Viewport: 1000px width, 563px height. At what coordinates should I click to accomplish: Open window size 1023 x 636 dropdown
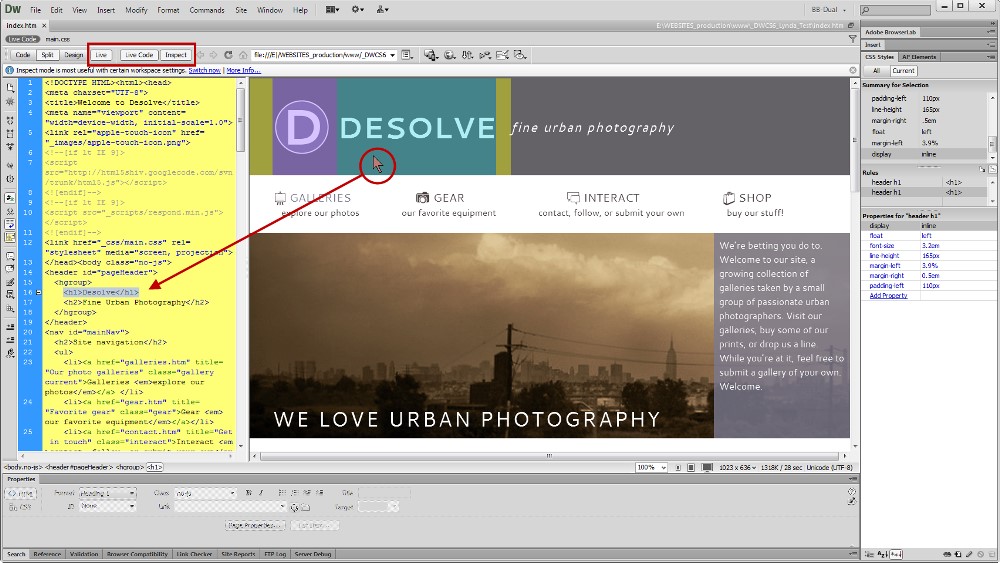click(737, 467)
